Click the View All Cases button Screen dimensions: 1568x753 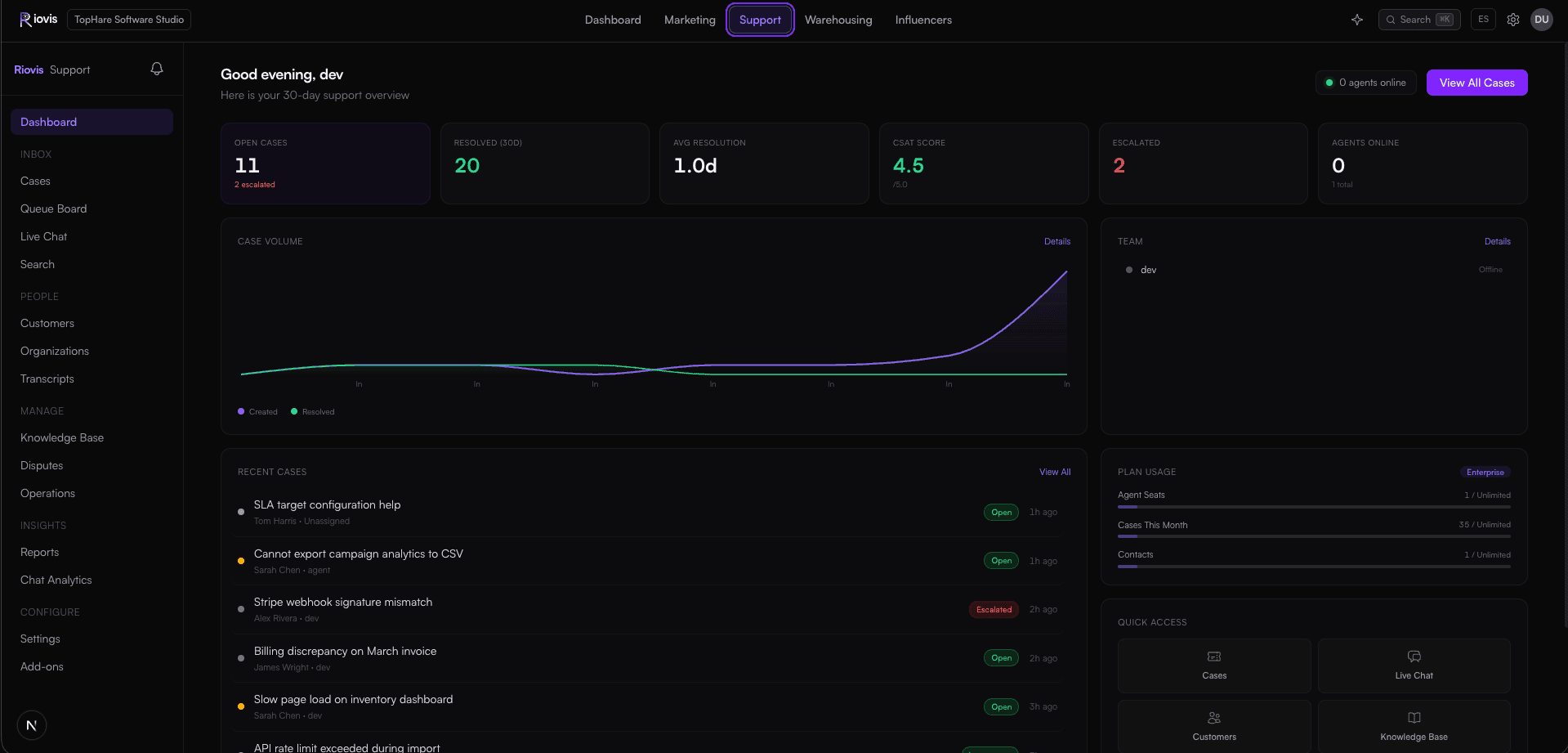point(1476,83)
